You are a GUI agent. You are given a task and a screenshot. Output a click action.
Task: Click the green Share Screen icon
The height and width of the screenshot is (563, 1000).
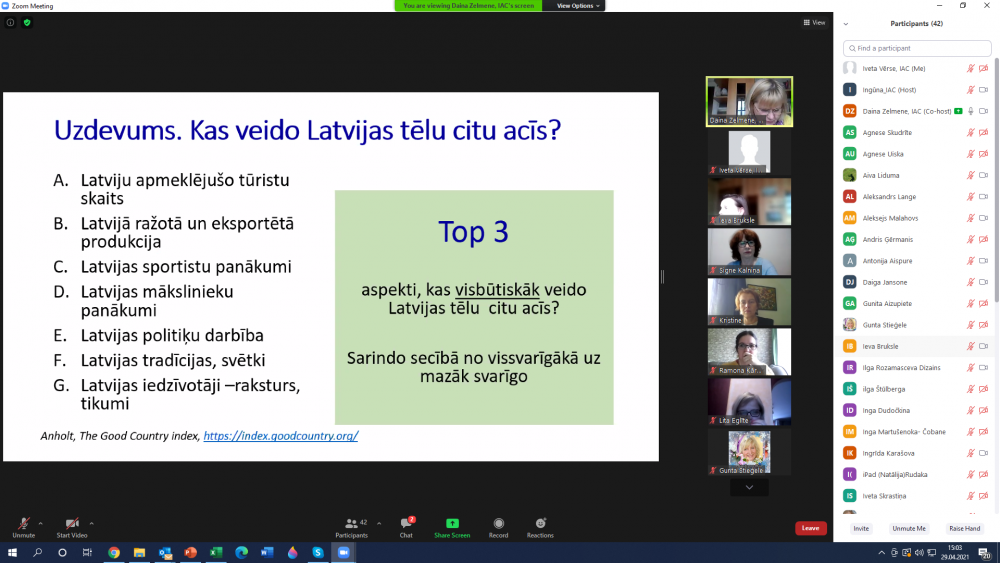[452, 524]
